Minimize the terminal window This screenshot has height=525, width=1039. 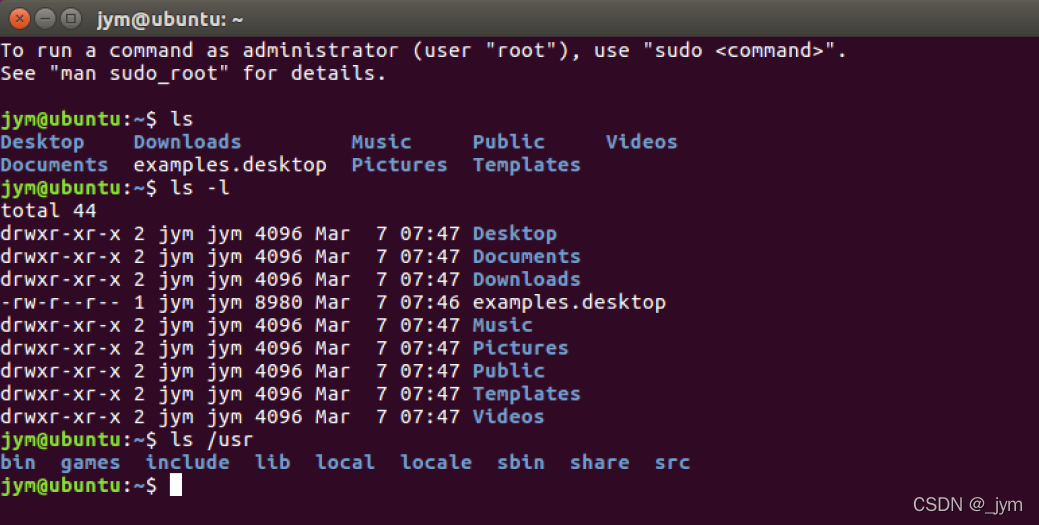(x=45, y=19)
